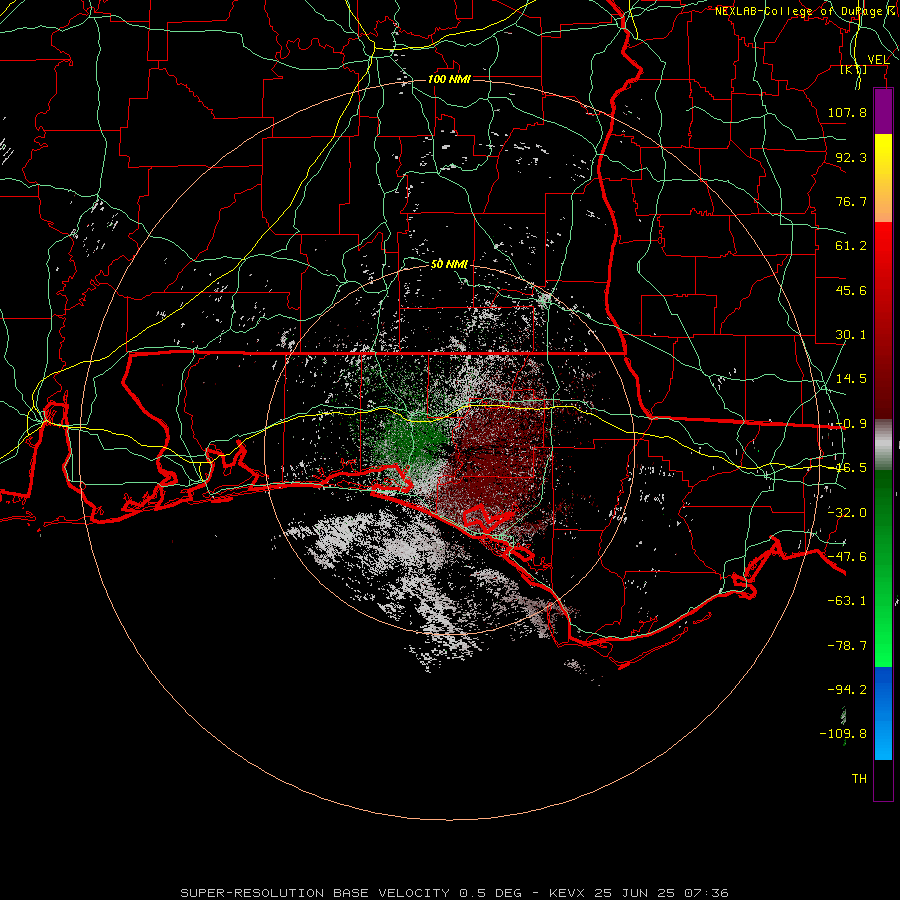
Task: Pick the yellow-orange gradient segment of color bar
Action: click(883, 178)
